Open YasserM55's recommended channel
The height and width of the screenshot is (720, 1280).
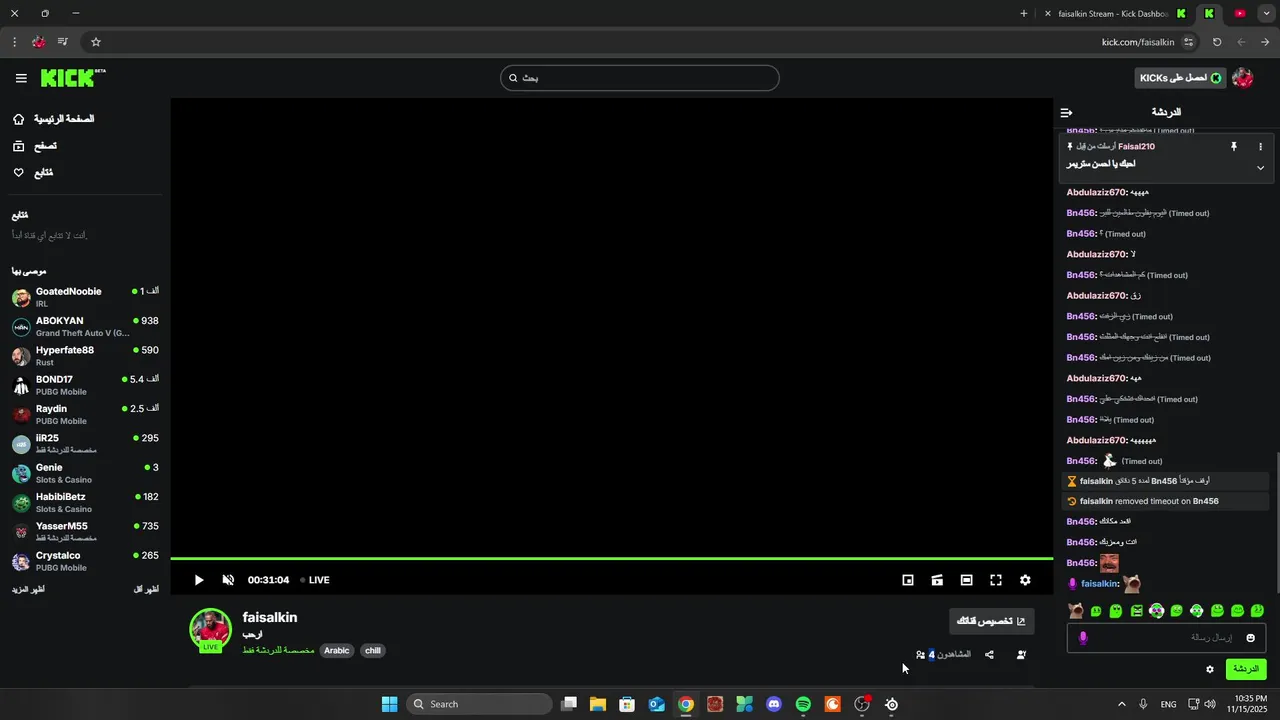pos(85,532)
